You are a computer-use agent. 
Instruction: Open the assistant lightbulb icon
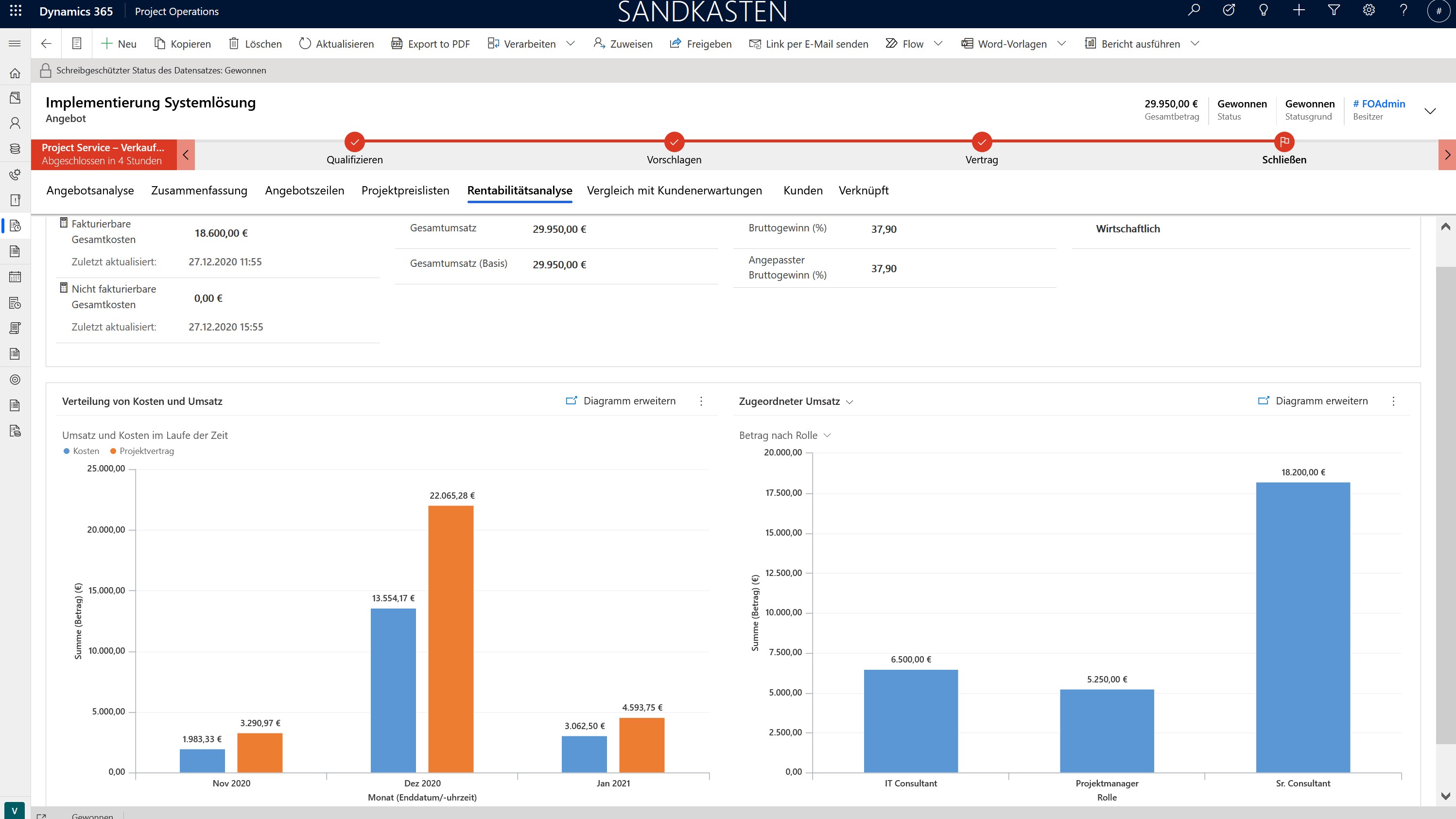1264,10
